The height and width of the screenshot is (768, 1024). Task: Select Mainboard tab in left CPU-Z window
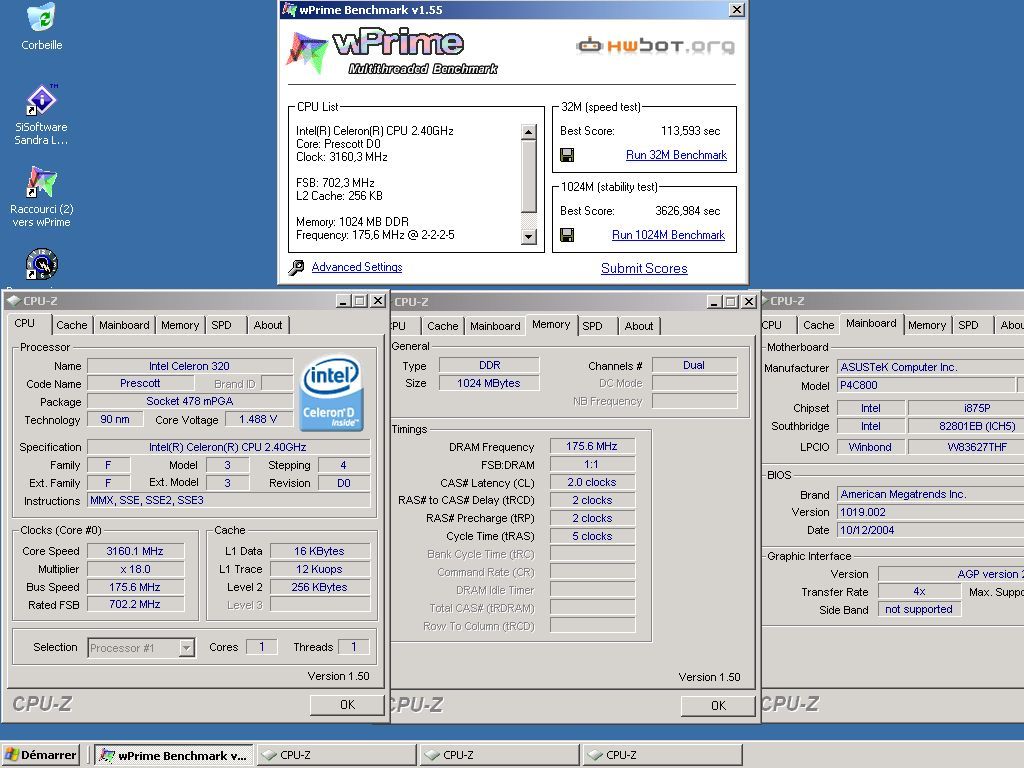click(124, 325)
